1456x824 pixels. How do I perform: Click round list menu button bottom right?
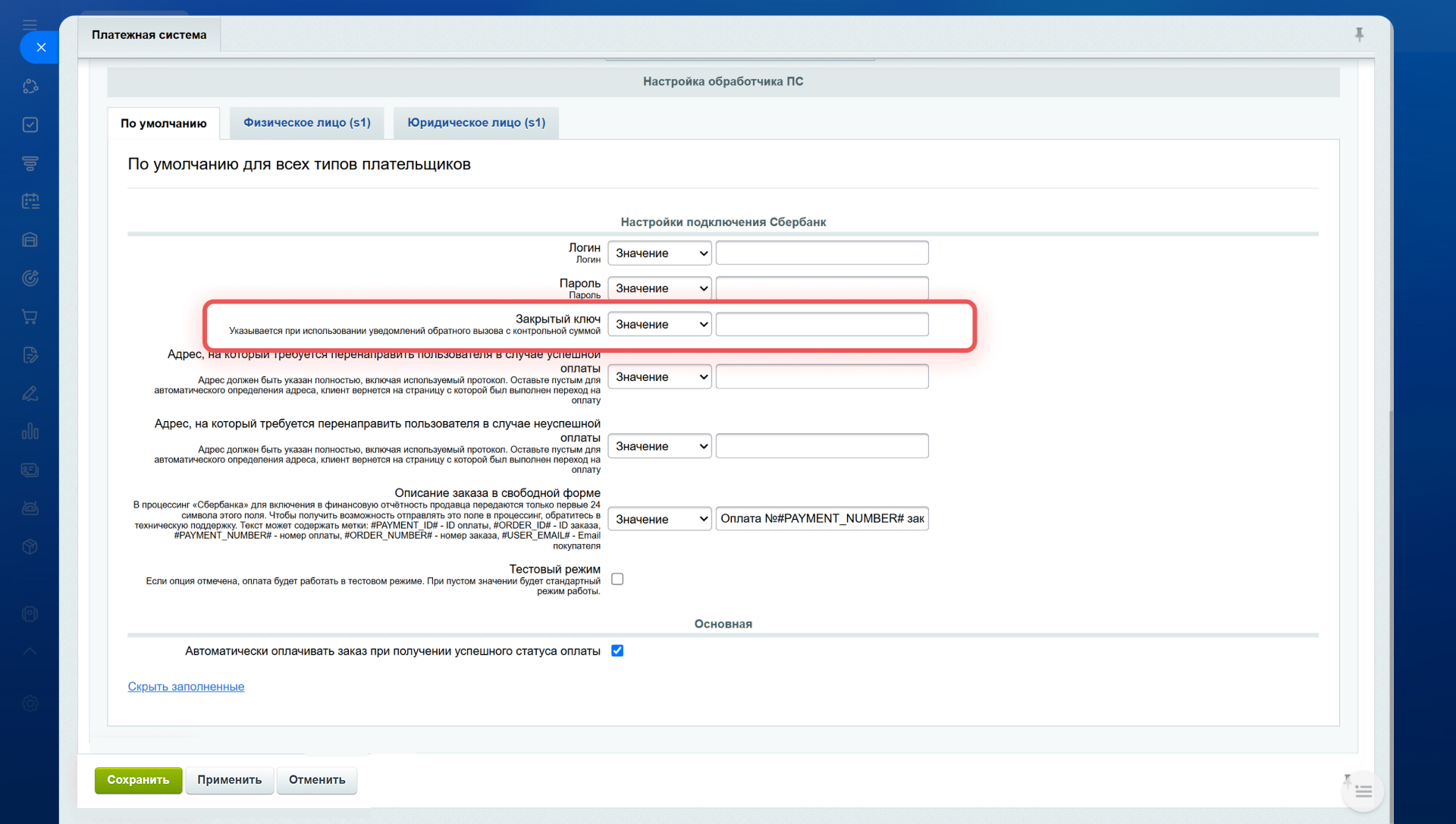[1363, 791]
